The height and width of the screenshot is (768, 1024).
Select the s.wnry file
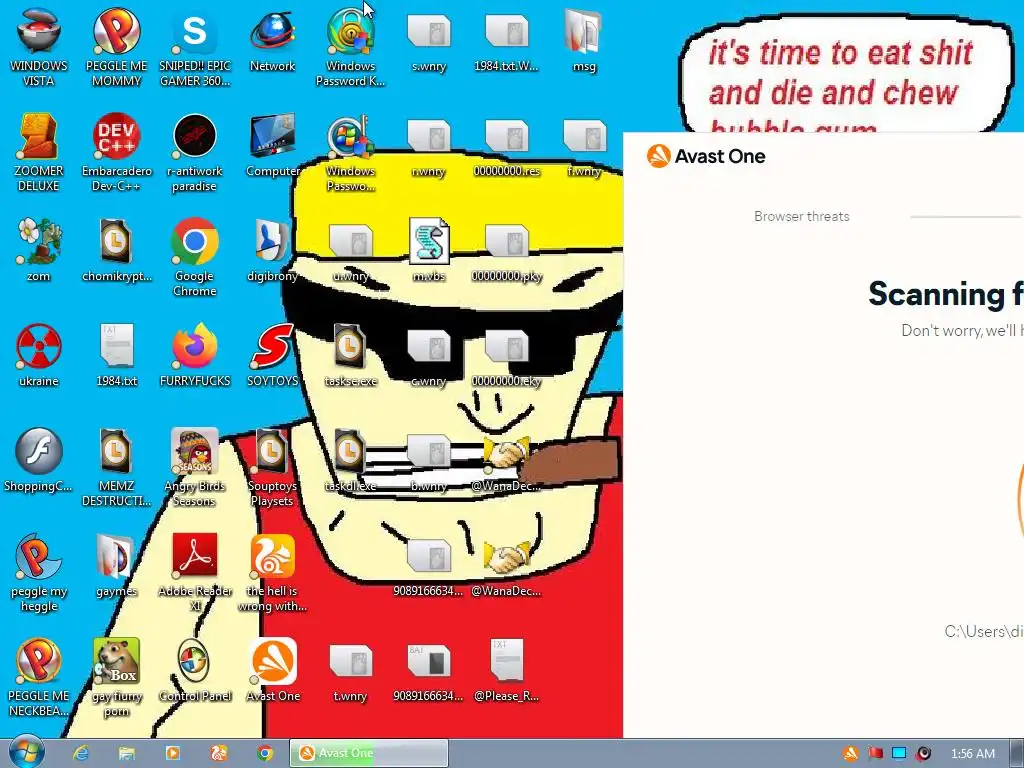click(429, 40)
